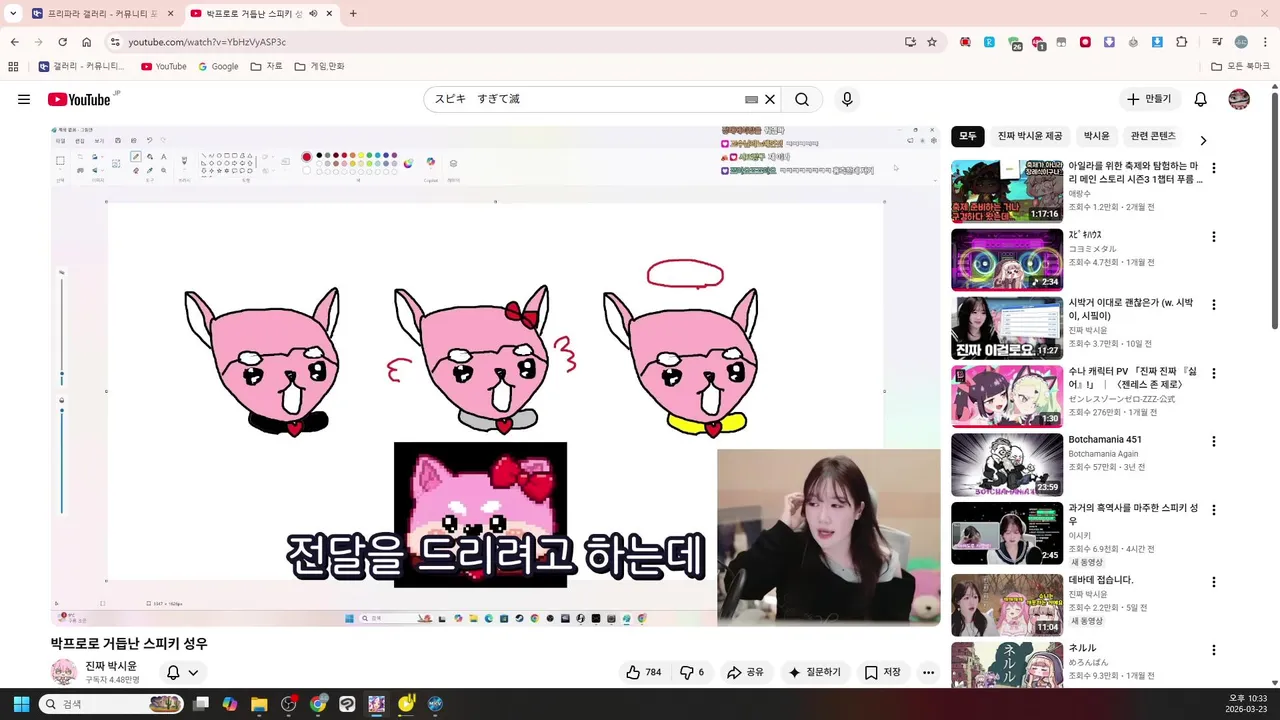Click the 만들기 create button

click(x=1149, y=99)
